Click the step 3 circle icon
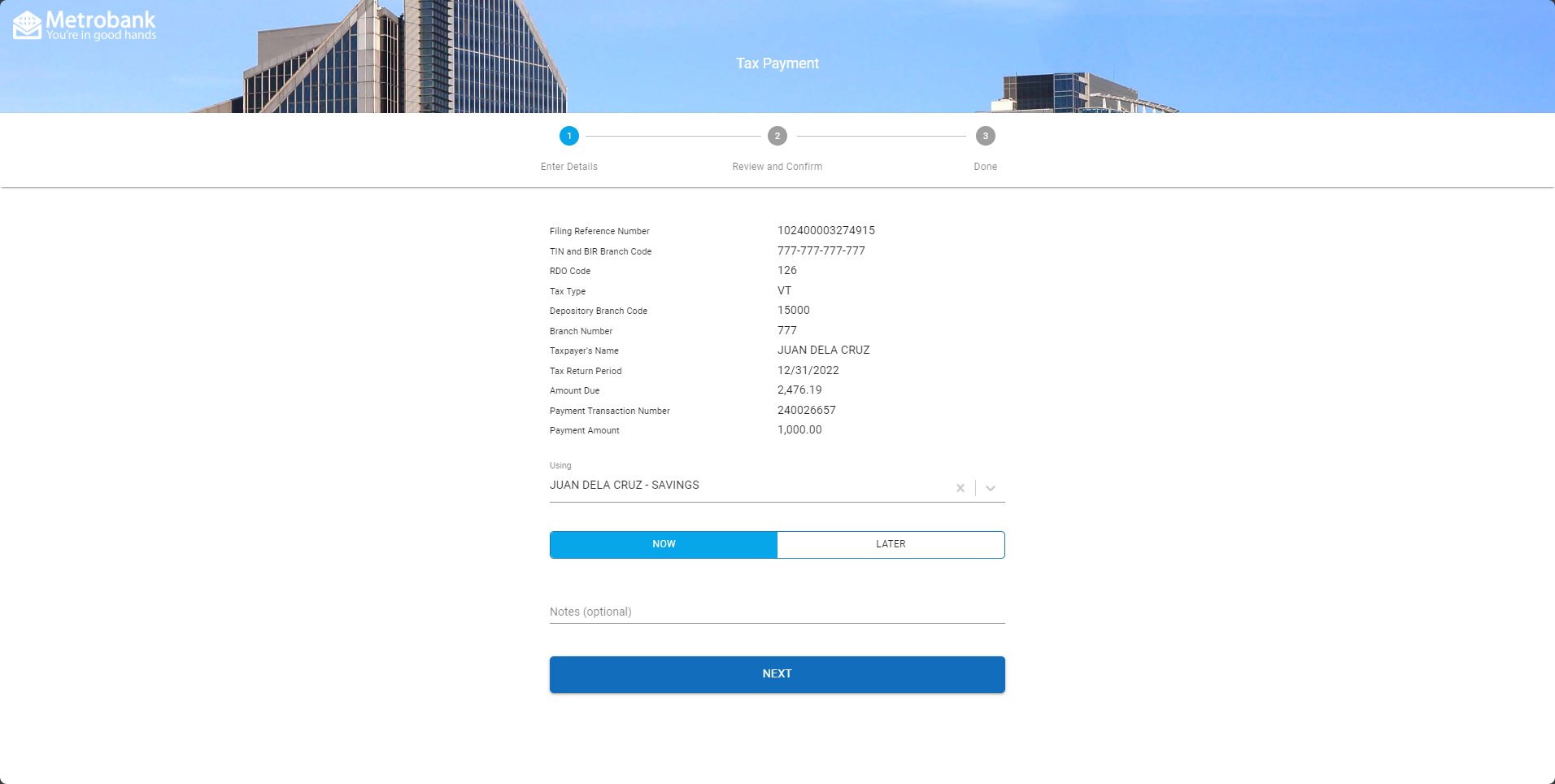This screenshot has width=1555, height=784. point(985,136)
